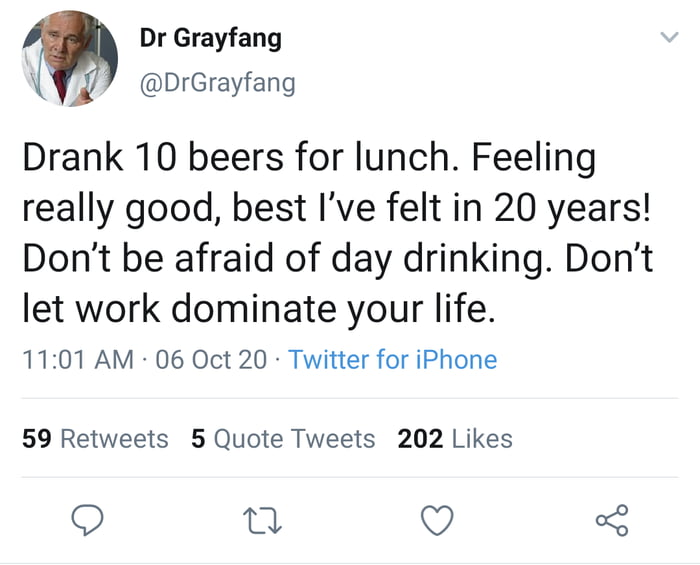Click the Twitter for iPhone source link
700x565 pixels.
(392, 360)
